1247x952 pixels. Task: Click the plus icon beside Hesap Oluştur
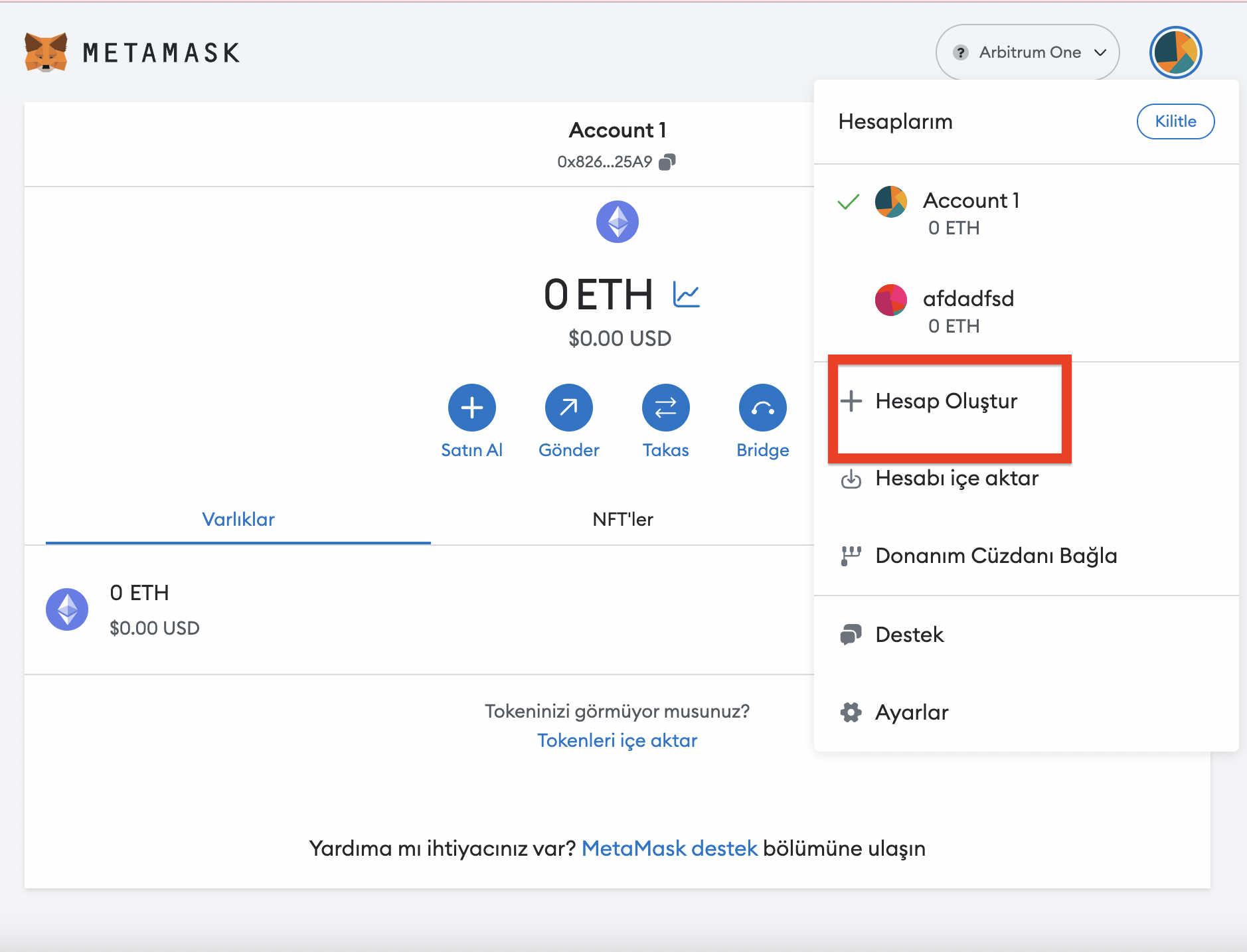[851, 401]
